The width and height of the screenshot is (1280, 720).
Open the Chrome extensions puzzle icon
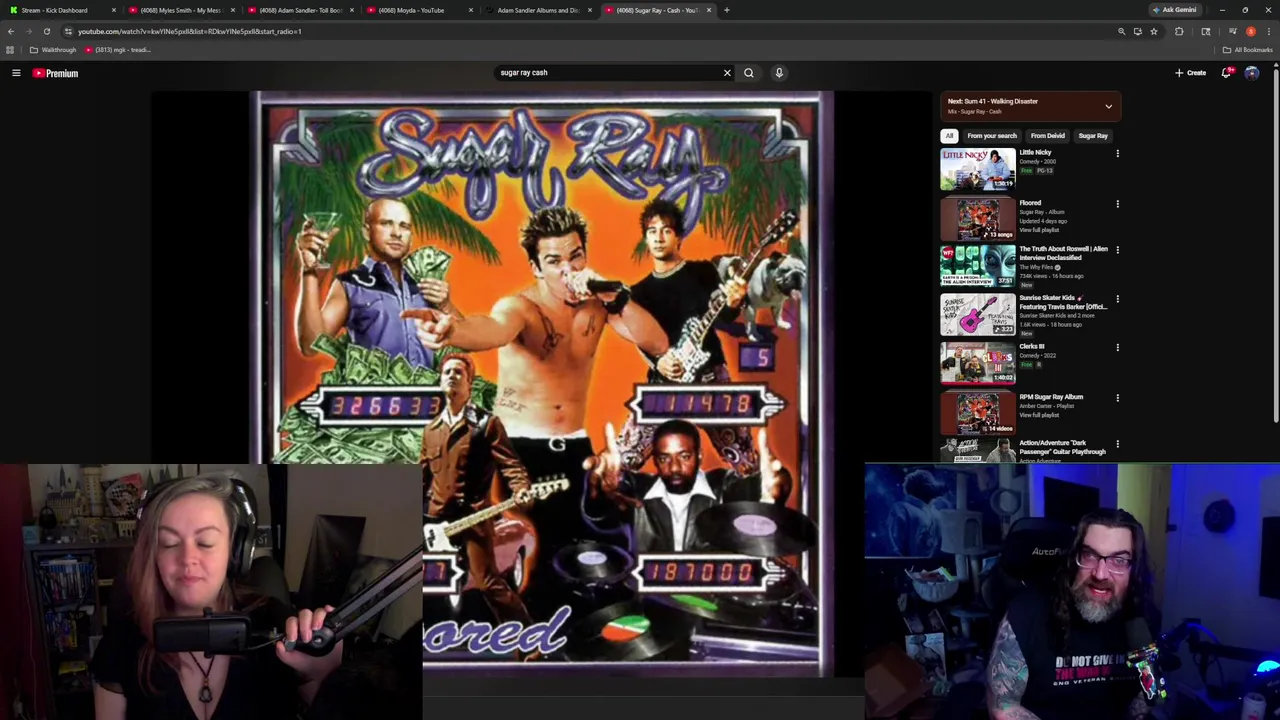tap(1179, 31)
